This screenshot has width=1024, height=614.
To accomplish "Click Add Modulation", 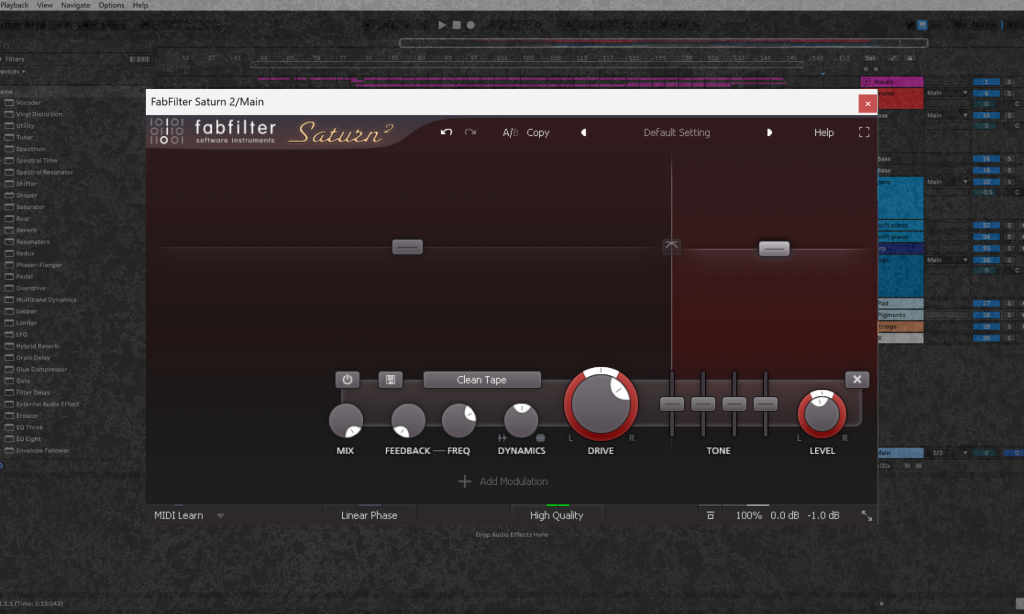I will click(503, 481).
